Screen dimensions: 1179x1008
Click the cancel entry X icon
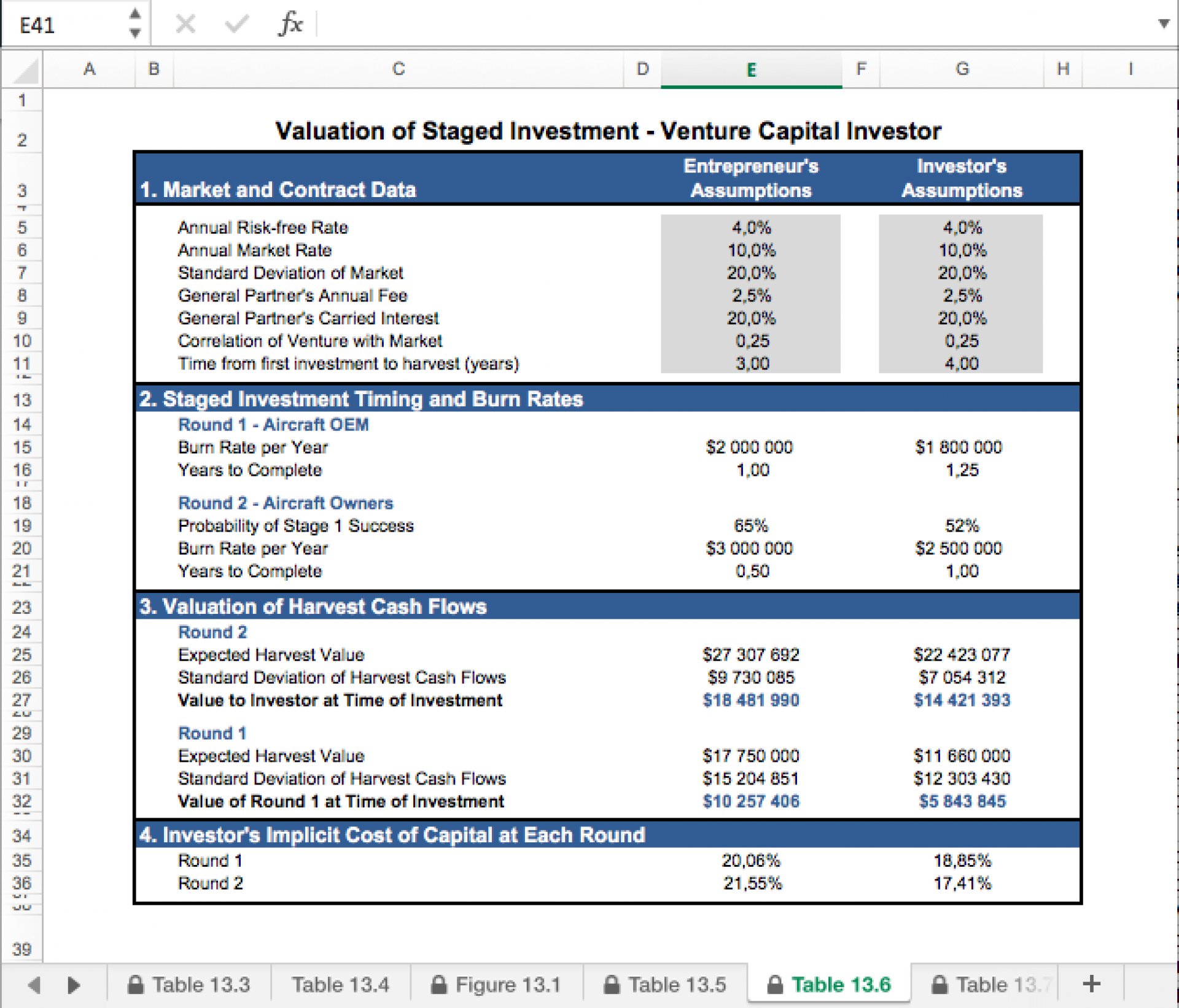[185, 25]
